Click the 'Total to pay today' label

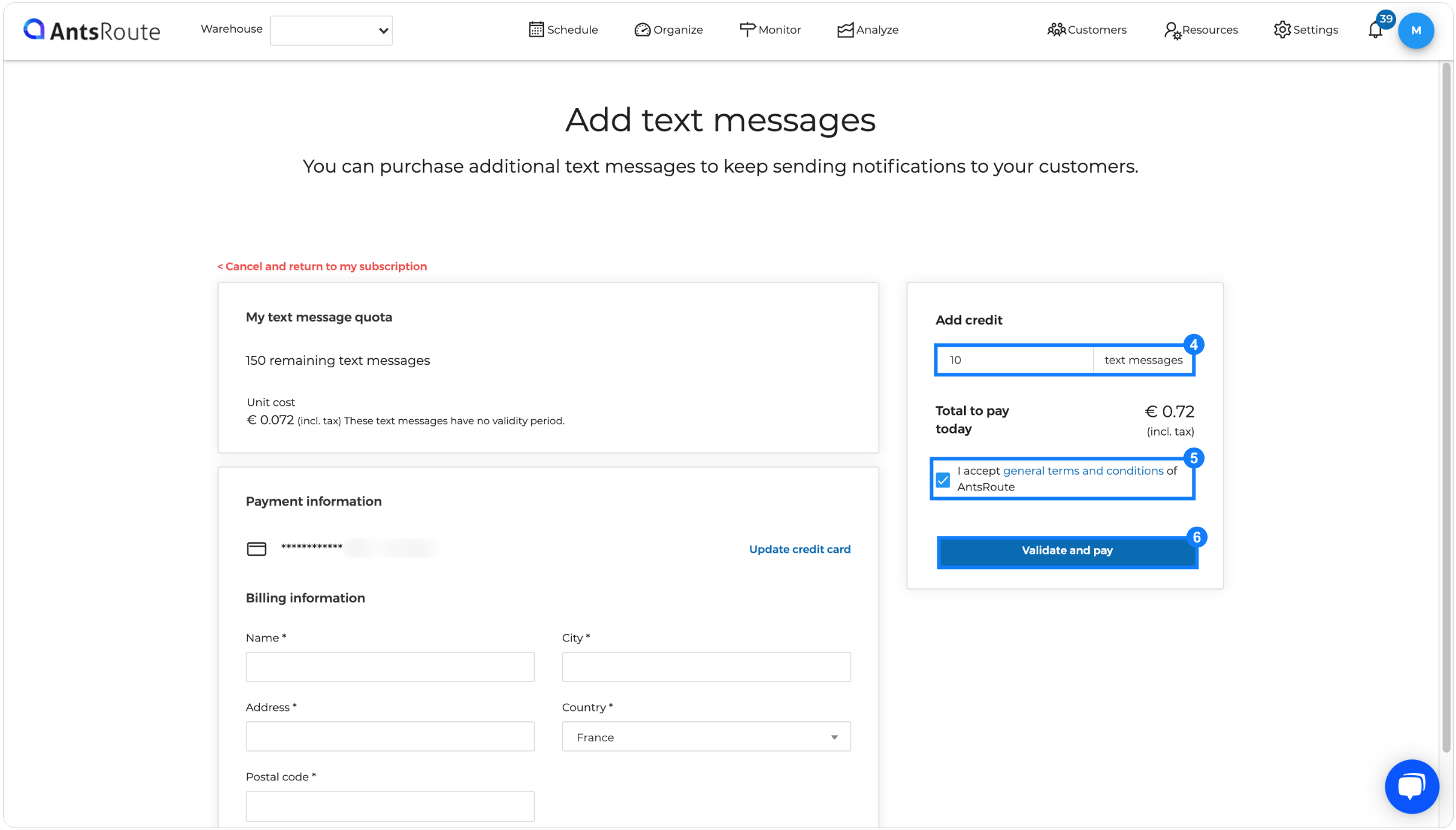(x=972, y=420)
